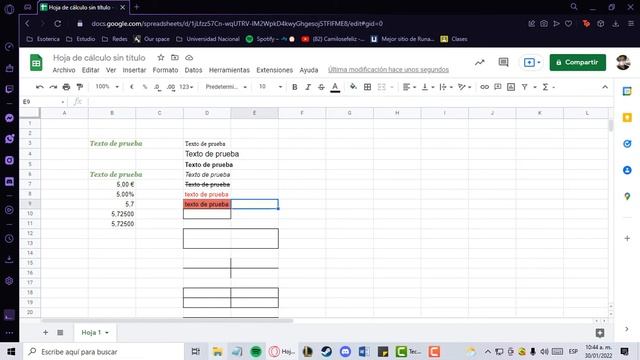Click the merge cells icon
This screenshot has width=640, height=360.
point(381,87)
